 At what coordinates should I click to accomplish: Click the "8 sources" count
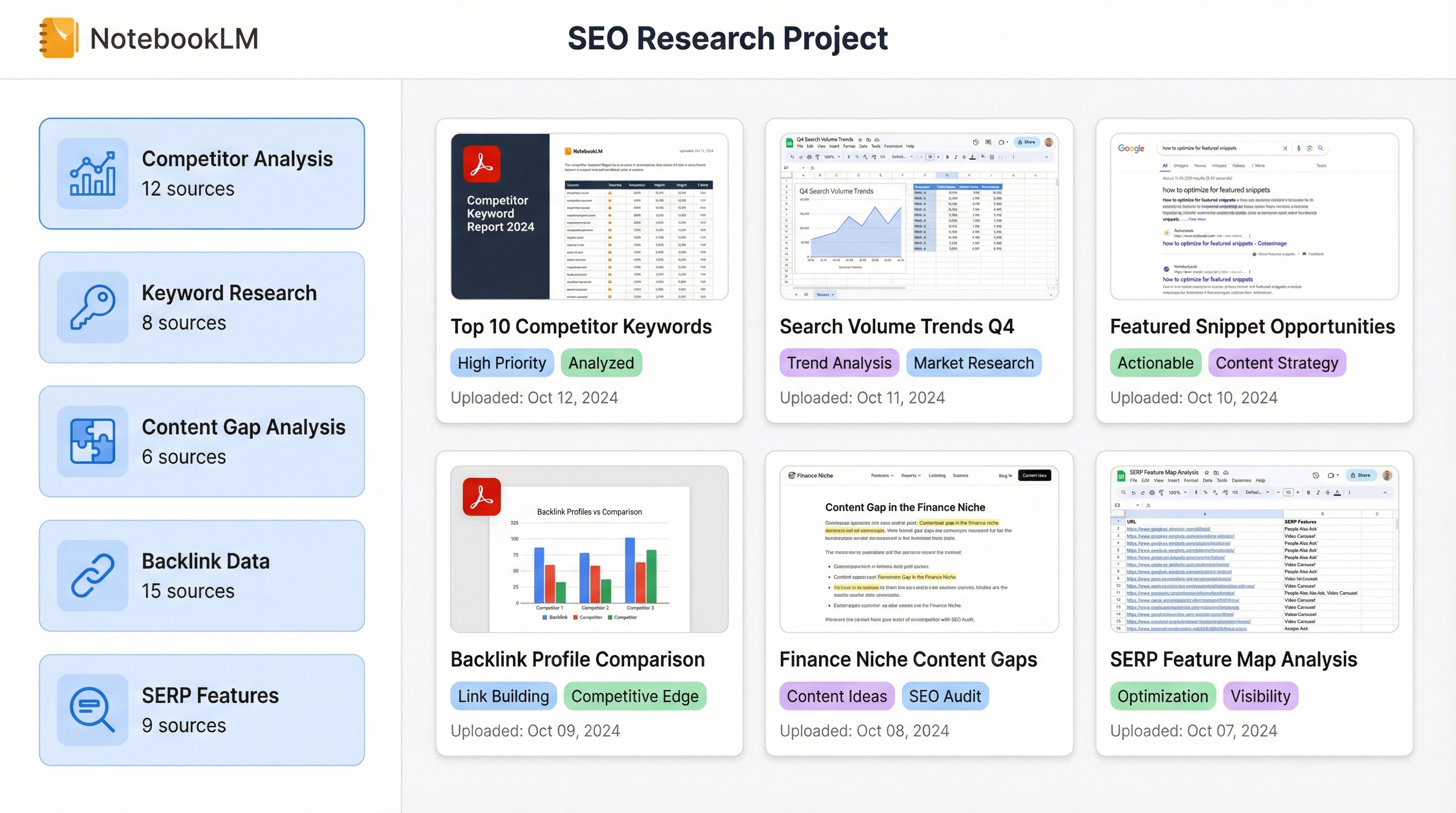coord(184,323)
